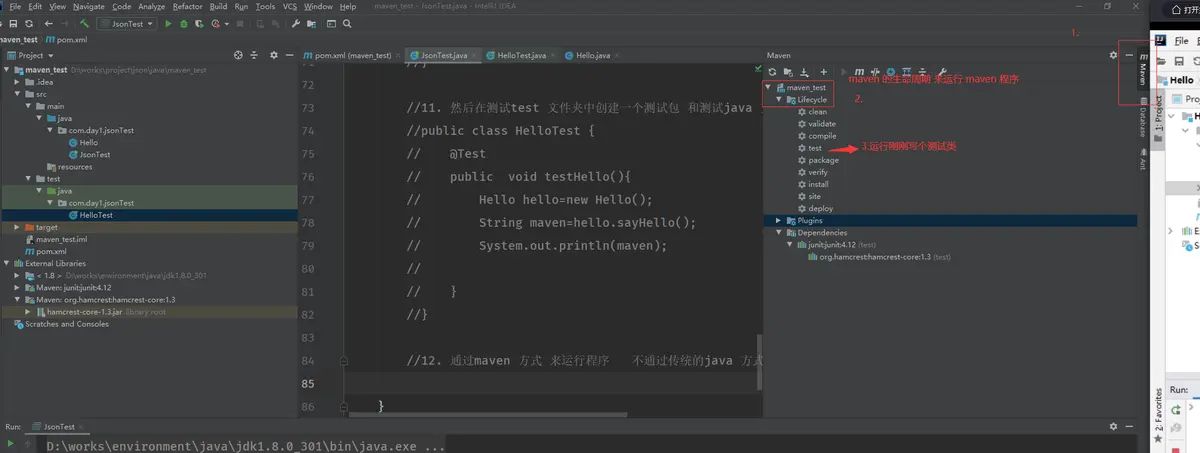Collapse the Dependencies node in Maven
This screenshot has width=1200, height=453.
(x=780, y=232)
